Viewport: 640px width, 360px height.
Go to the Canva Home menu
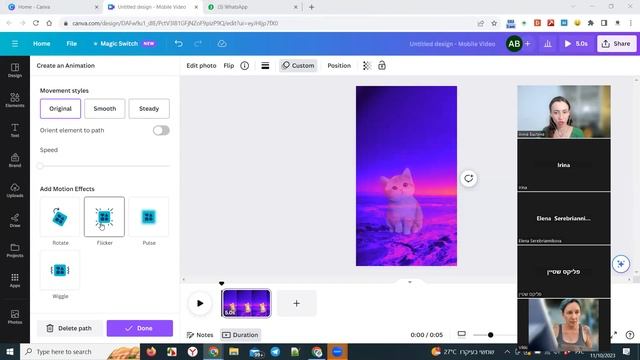(x=42, y=44)
